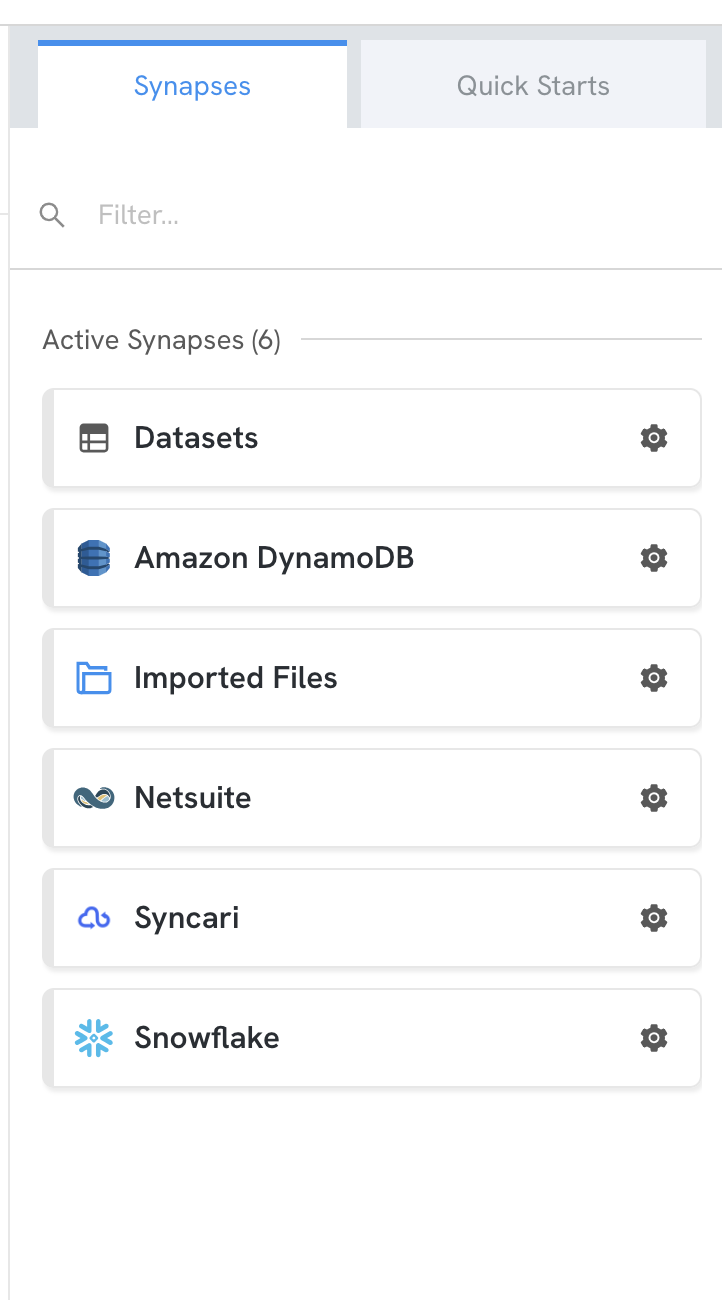Image resolution: width=722 pixels, height=1300 pixels.
Task: Select the Syncari synapse name
Action: click(x=187, y=918)
